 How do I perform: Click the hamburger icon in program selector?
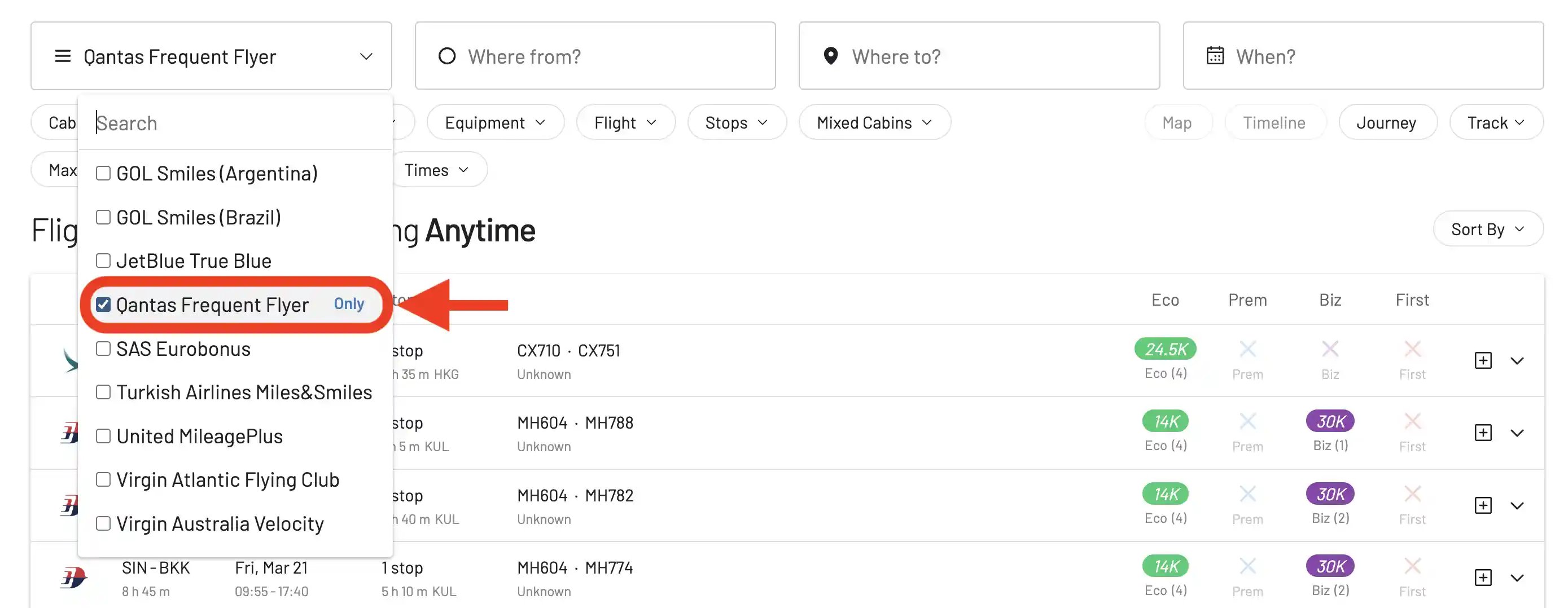63,56
